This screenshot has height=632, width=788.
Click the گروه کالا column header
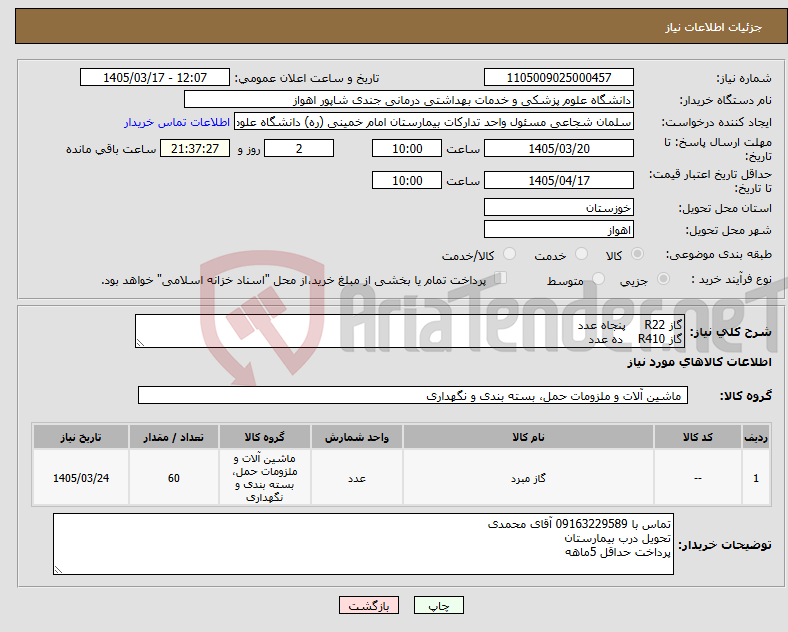[265, 437]
